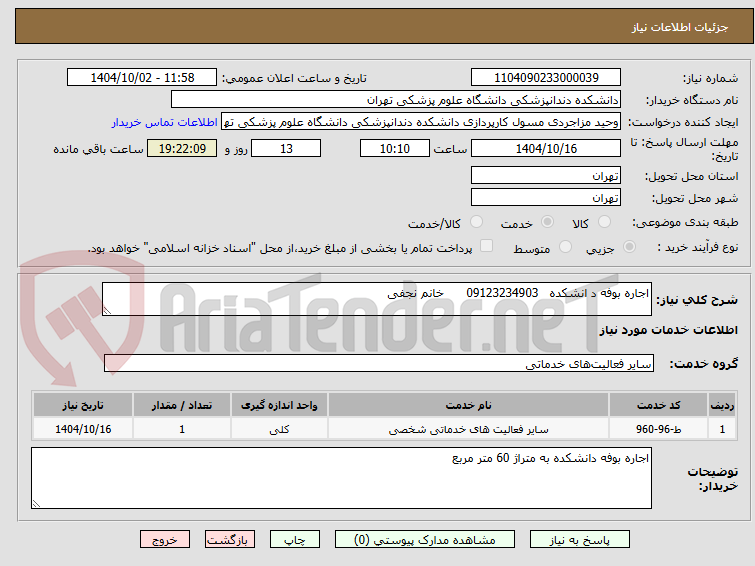This screenshot has width=755, height=566.
Task: Click the پاسخ به نیاز button
Action: (580, 540)
